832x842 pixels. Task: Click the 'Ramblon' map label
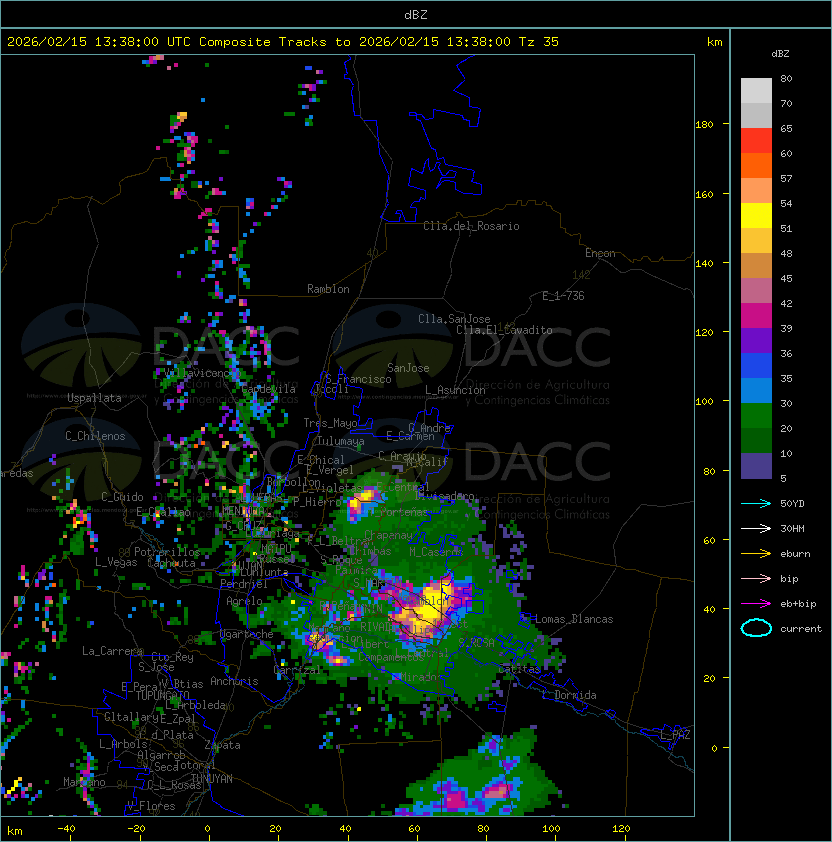pos(328,289)
